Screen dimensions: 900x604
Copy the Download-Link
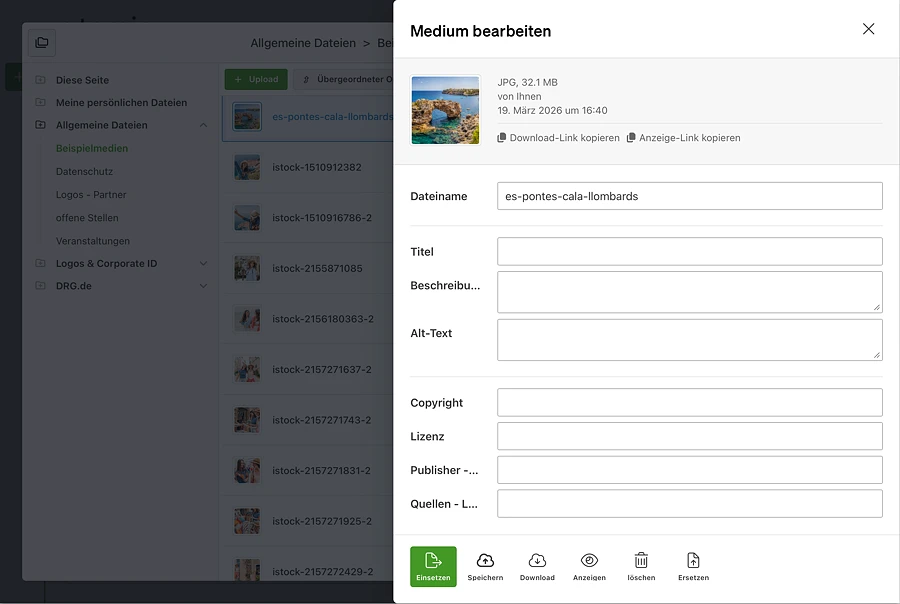(558, 138)
